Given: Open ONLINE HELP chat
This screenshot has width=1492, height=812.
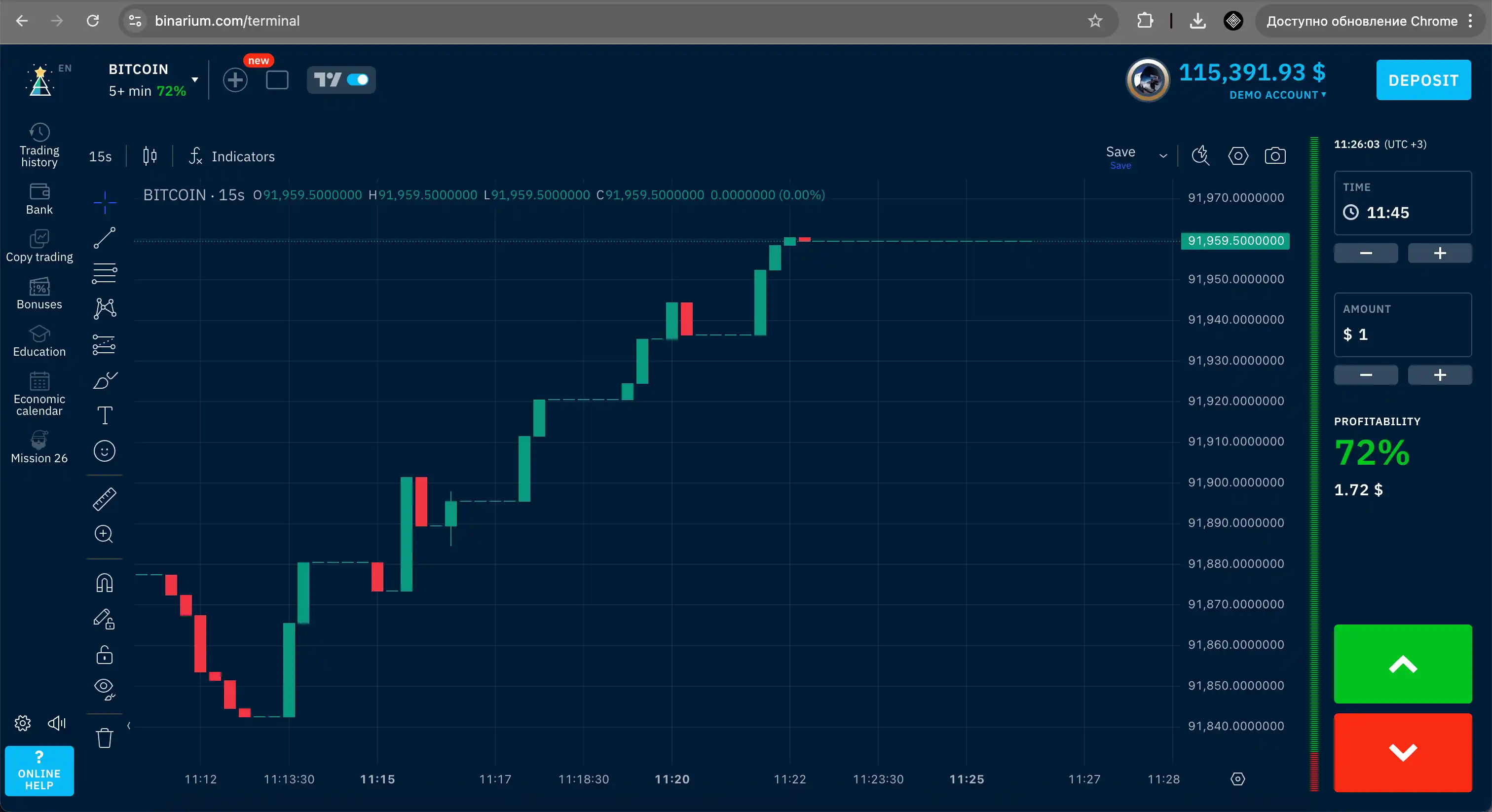Looking at the screenshot, I should 39,771.
